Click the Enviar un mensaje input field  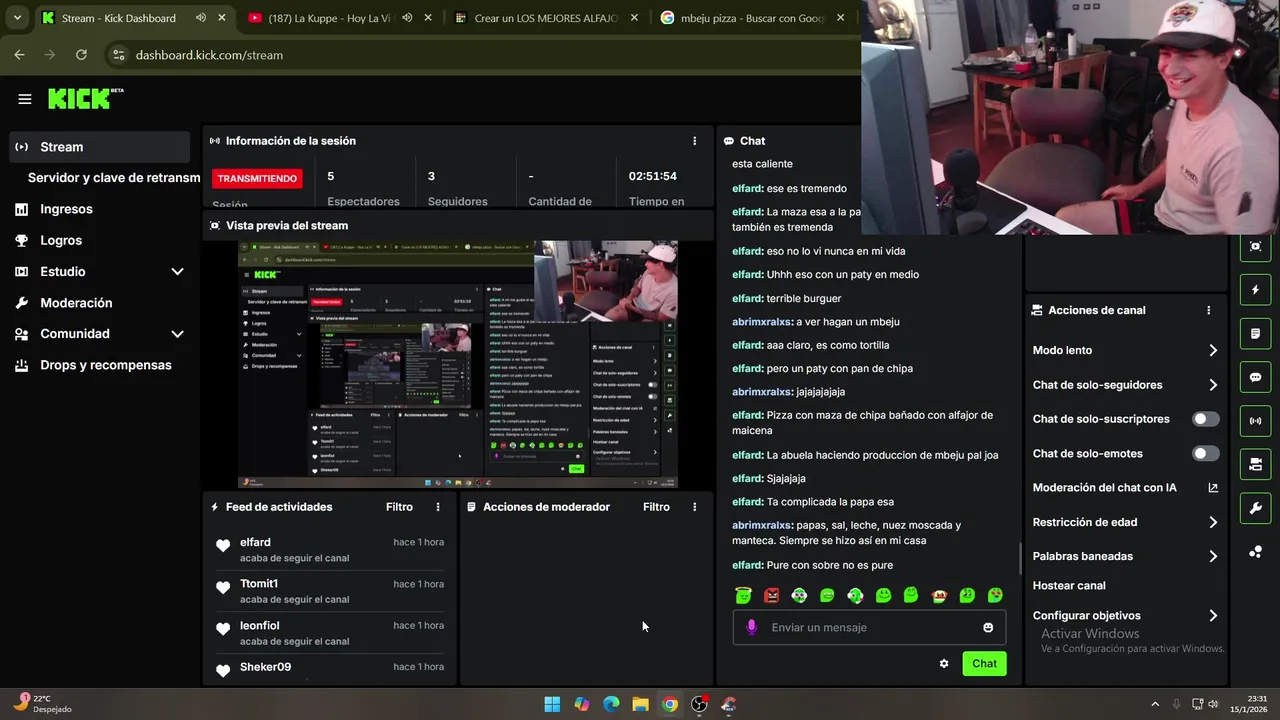[870, 627]
